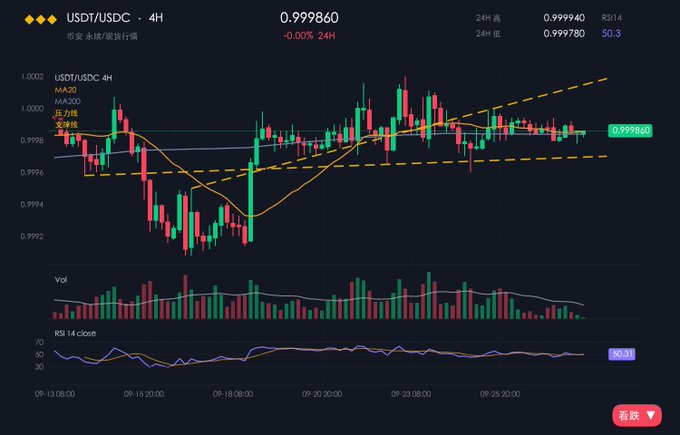Click the 0.9996 price axis label

tap(33, 173)
